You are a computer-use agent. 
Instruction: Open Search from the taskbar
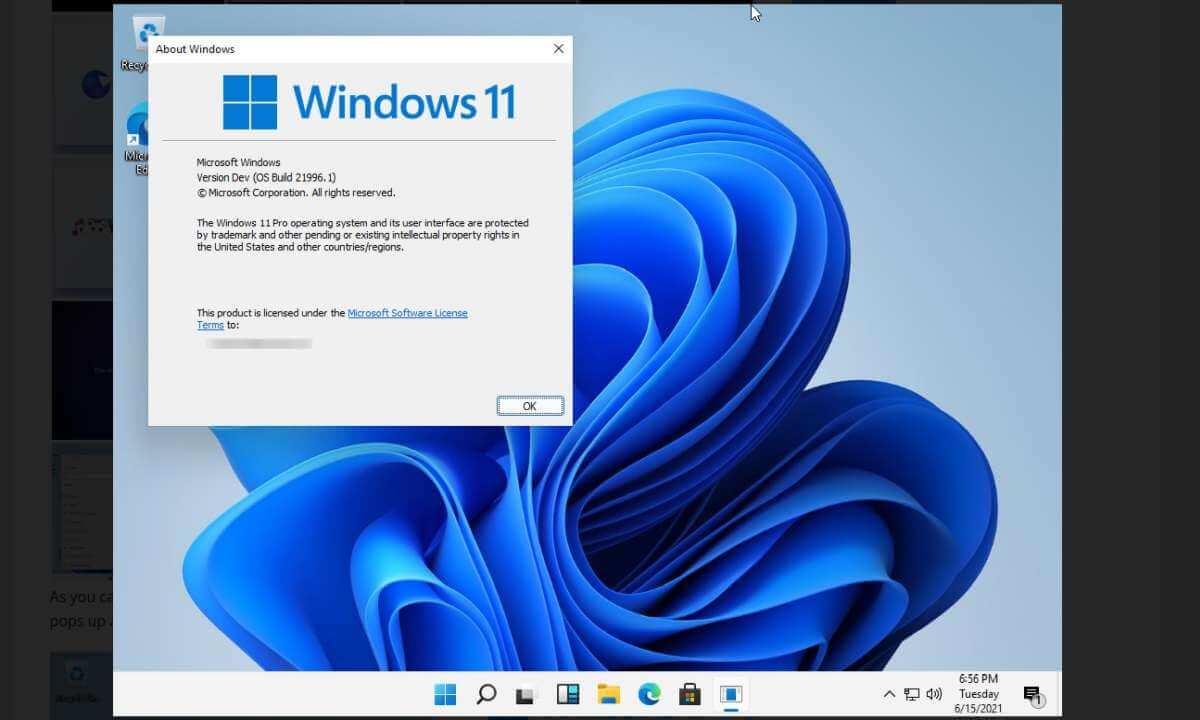486,694
